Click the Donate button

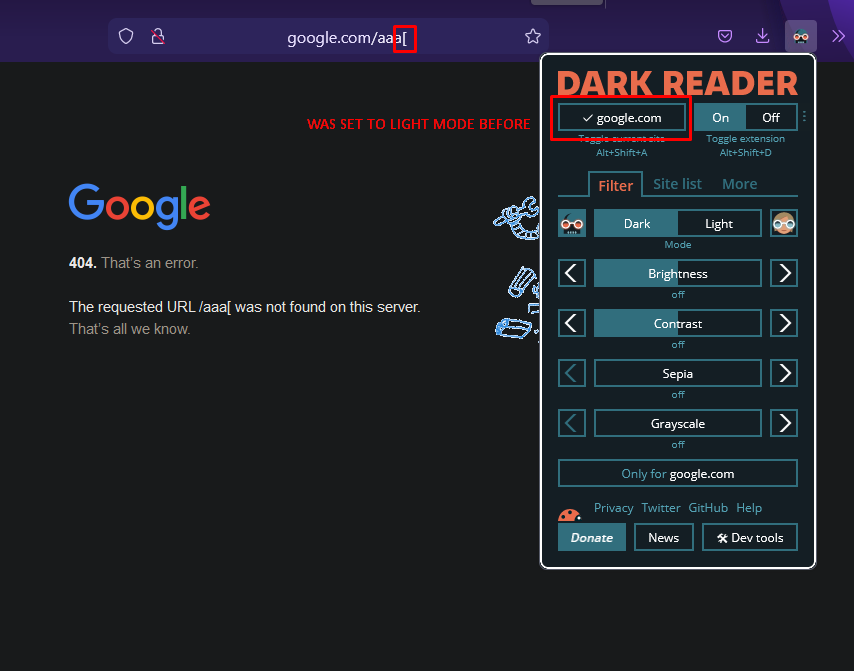coord(591,538)
